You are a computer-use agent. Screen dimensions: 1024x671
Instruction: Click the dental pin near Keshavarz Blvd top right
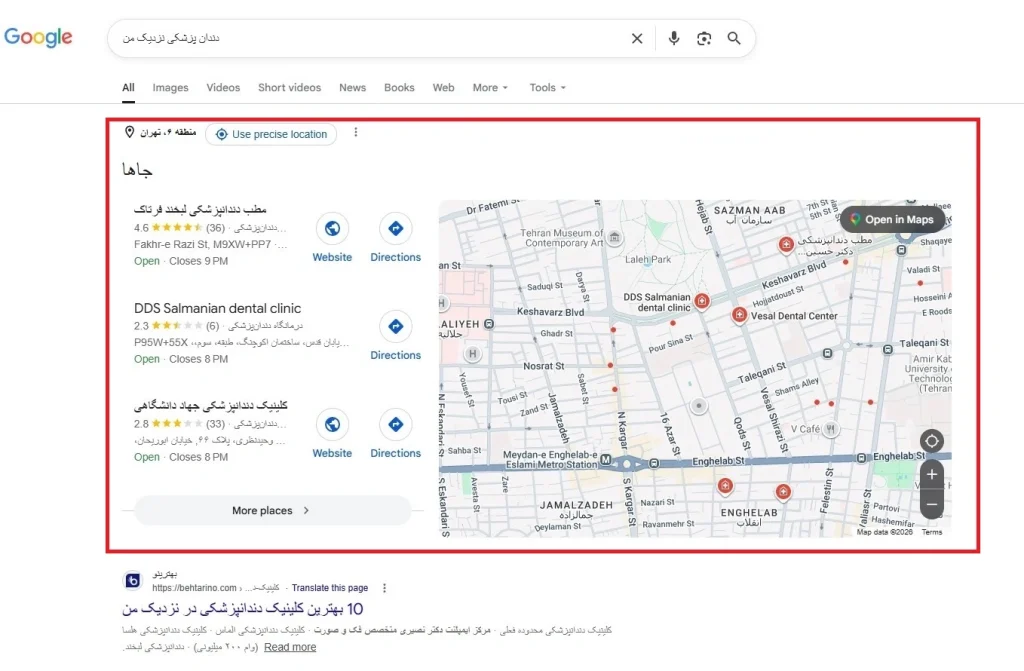pos(786,244)
